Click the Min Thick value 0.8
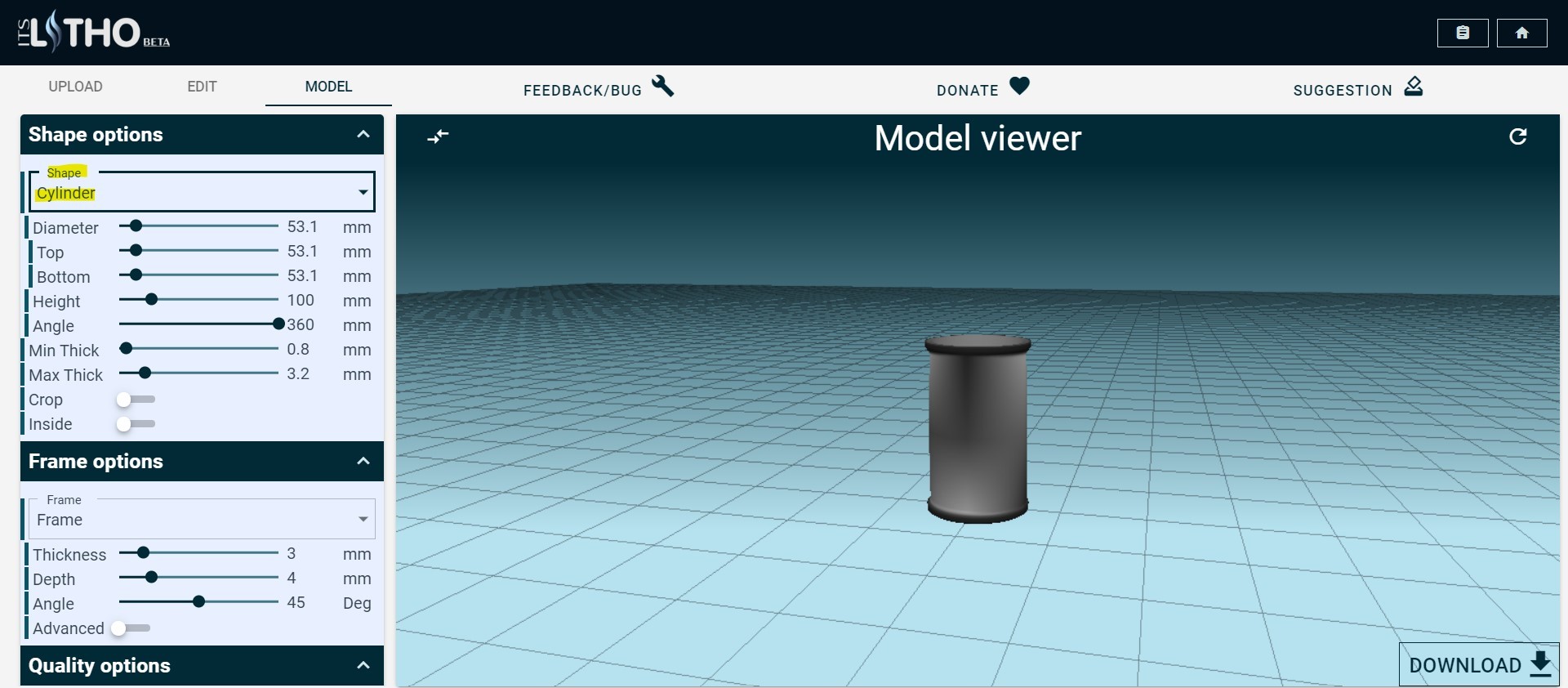Viewport: 1568px width, 688px height. point(298,349)
